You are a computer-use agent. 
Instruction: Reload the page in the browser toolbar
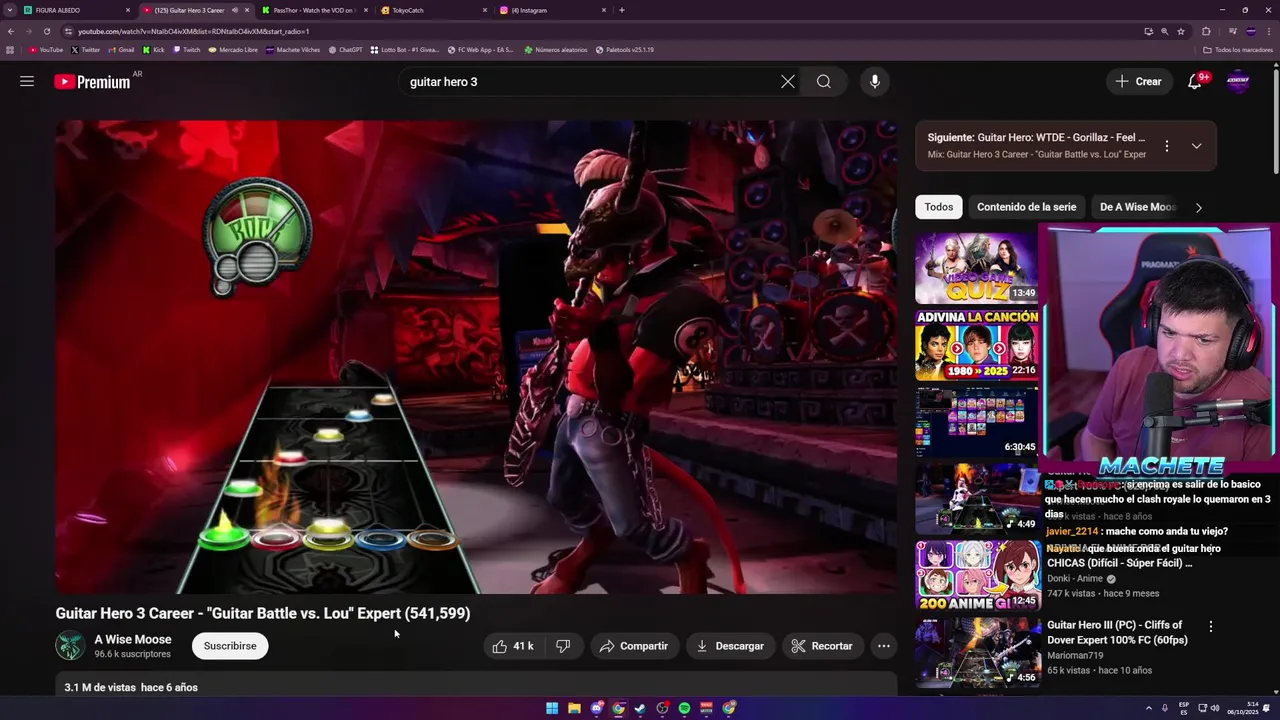[47, 31]
